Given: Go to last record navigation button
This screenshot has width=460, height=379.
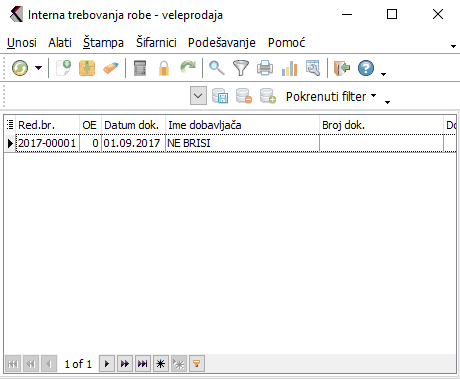Looking at the screenshot, I should tap(143, 364).
